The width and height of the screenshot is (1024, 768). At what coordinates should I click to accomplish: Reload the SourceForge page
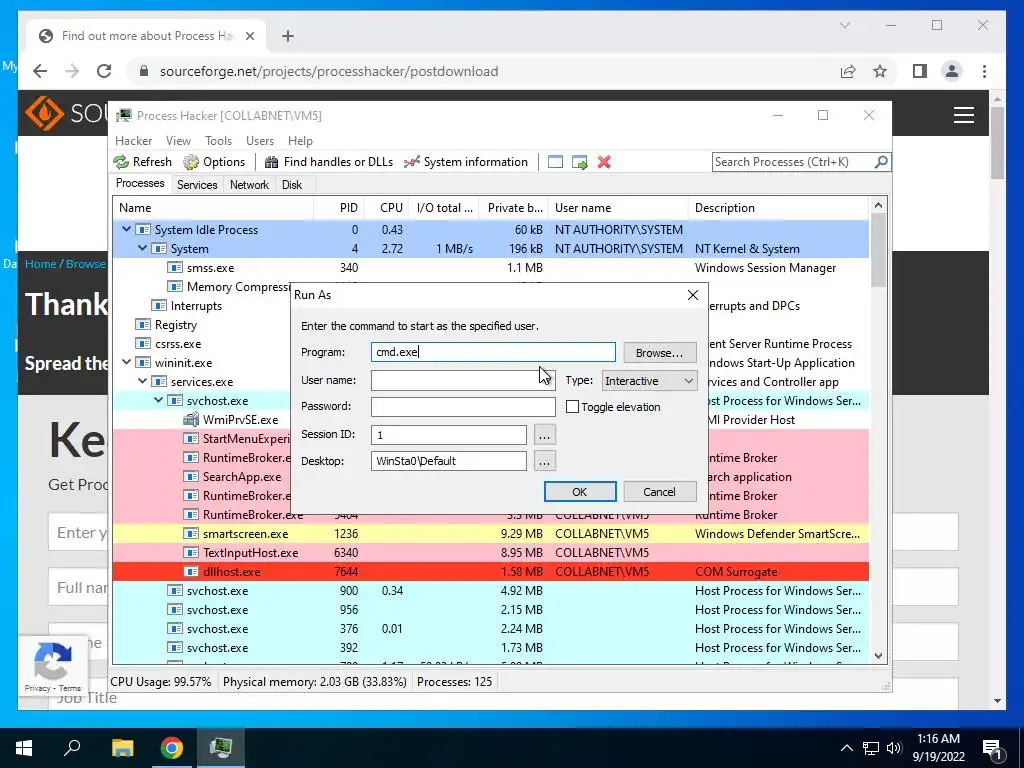[x=104, y=71]
